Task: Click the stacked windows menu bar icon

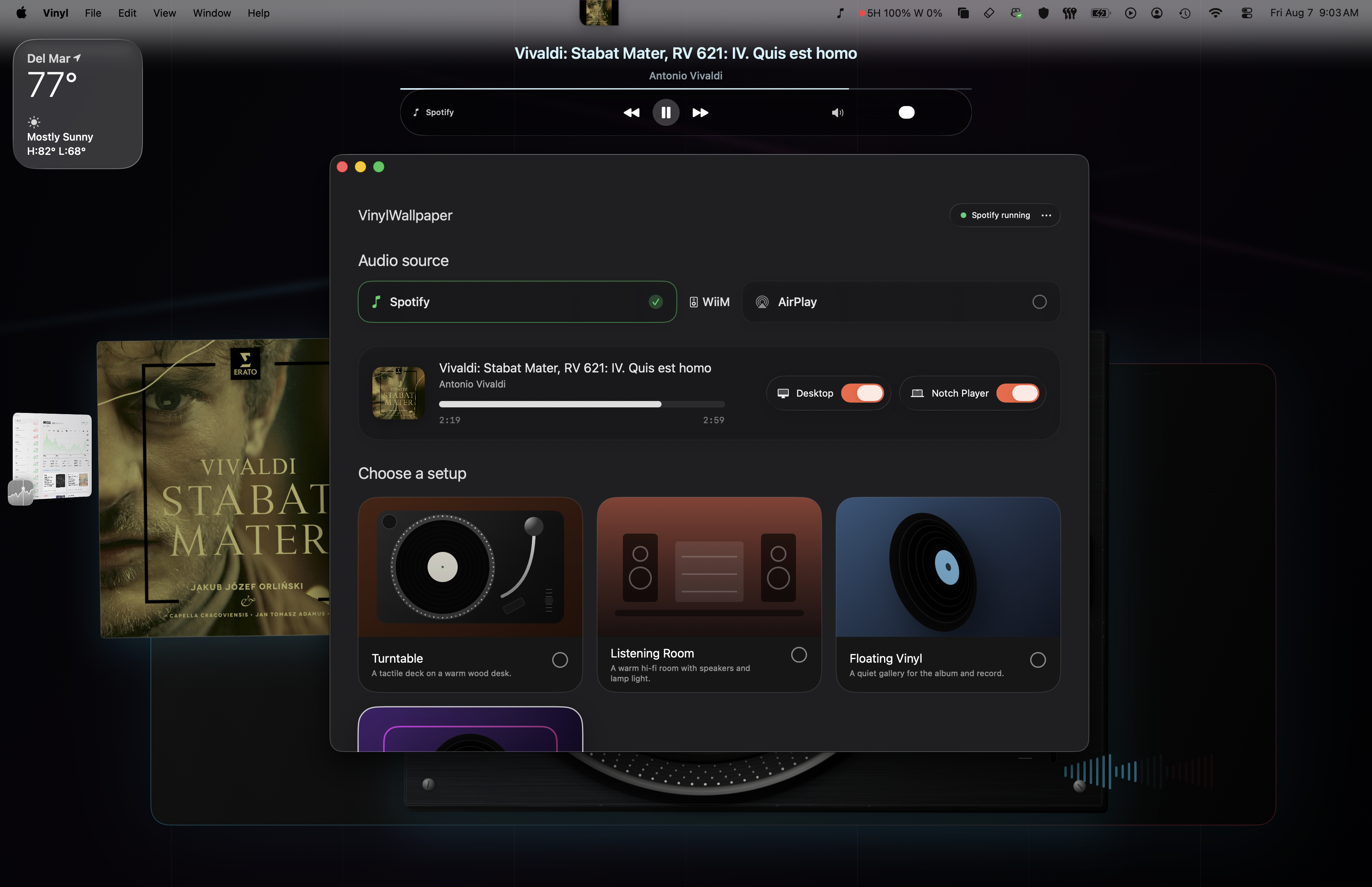Action: click(x=963, y=13)
